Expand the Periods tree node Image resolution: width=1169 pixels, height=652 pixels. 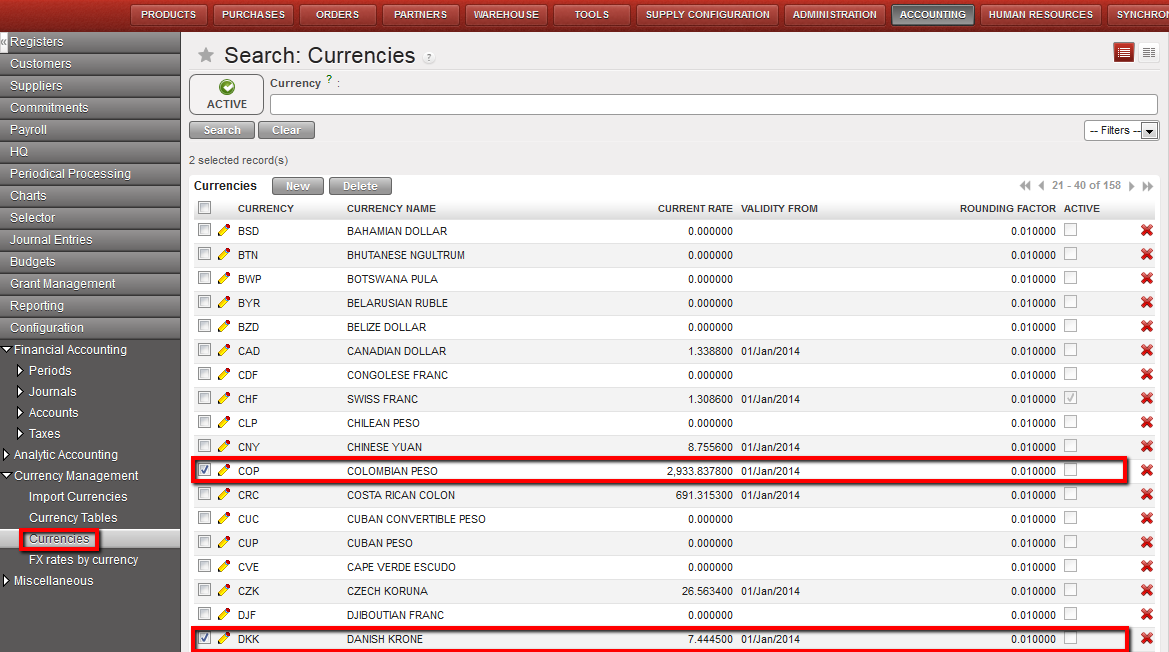20,371
